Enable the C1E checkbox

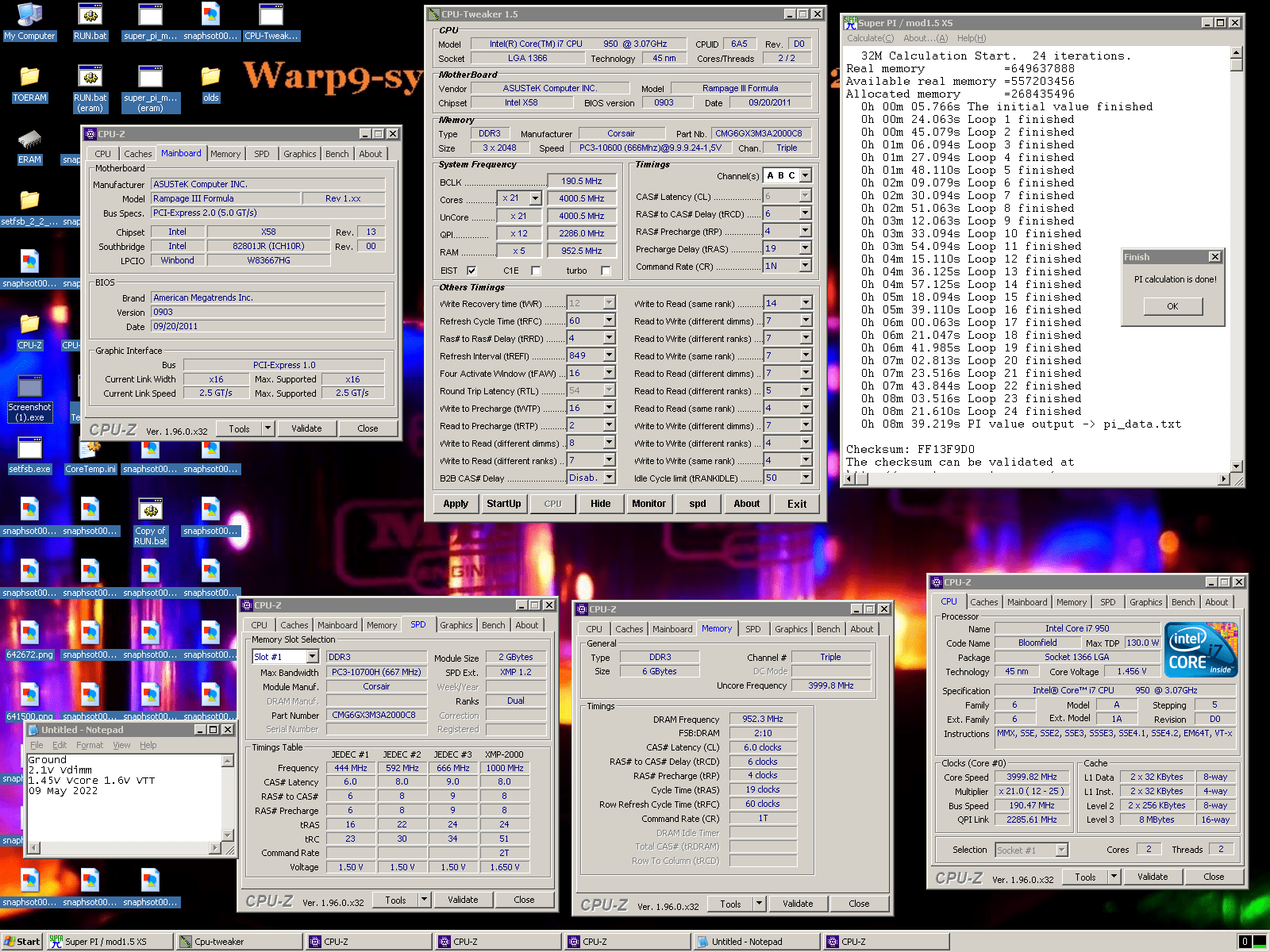(536, 271)
